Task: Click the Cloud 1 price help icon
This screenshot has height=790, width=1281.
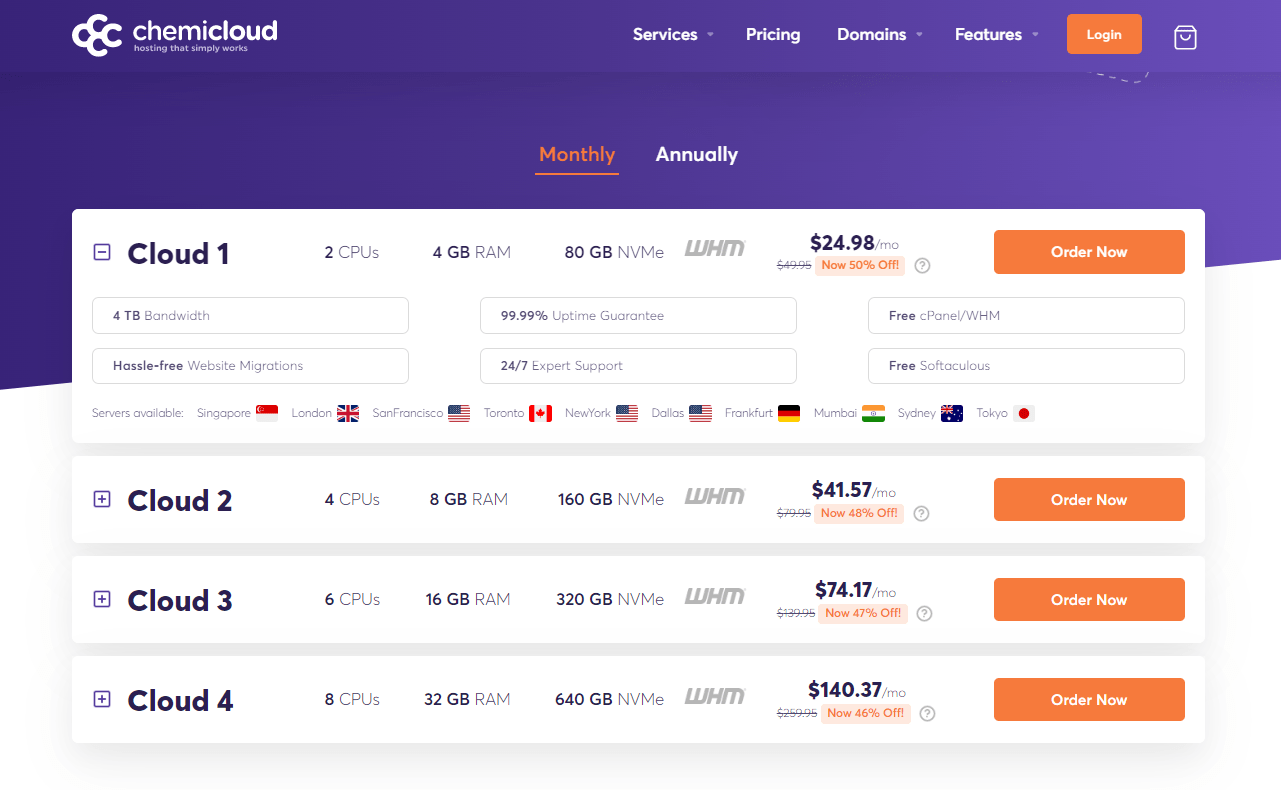Action: point(923,266)
